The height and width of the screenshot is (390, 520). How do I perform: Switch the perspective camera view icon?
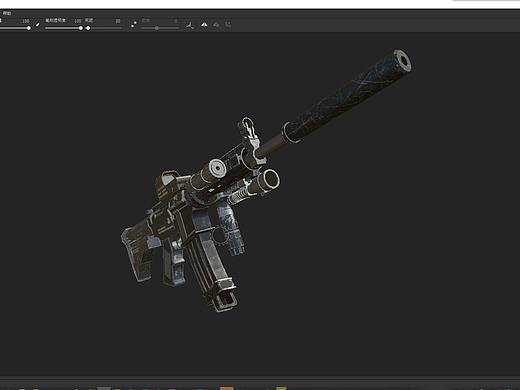204,25
